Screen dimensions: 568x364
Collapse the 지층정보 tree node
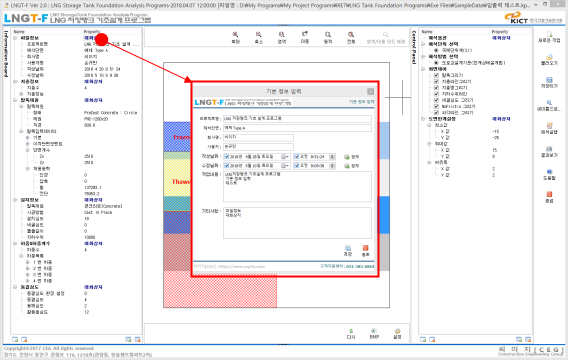[x=15, y=81]
